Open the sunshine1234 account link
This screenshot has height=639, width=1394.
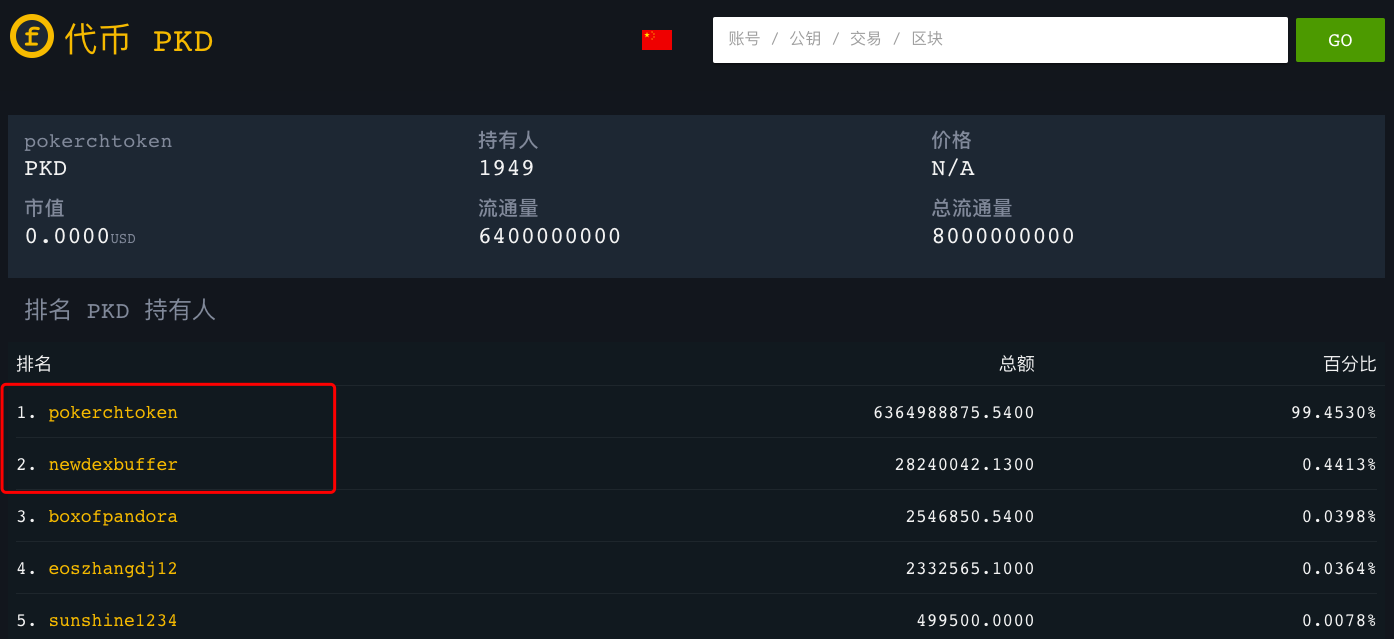coord(113,620)
